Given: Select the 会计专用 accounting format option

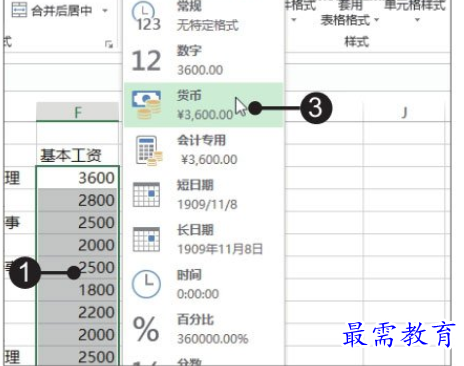Looking at the screenshot, I should 203,150.
